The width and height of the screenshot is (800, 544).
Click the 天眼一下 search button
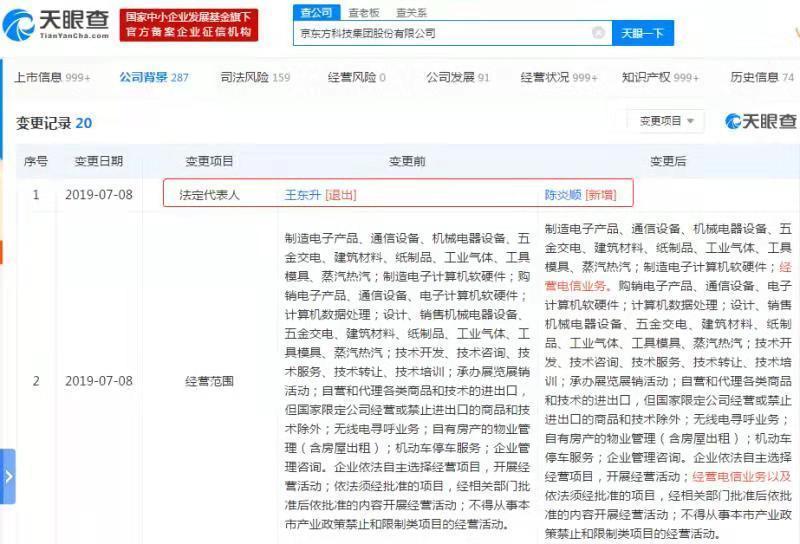click(x=643, y=33)
